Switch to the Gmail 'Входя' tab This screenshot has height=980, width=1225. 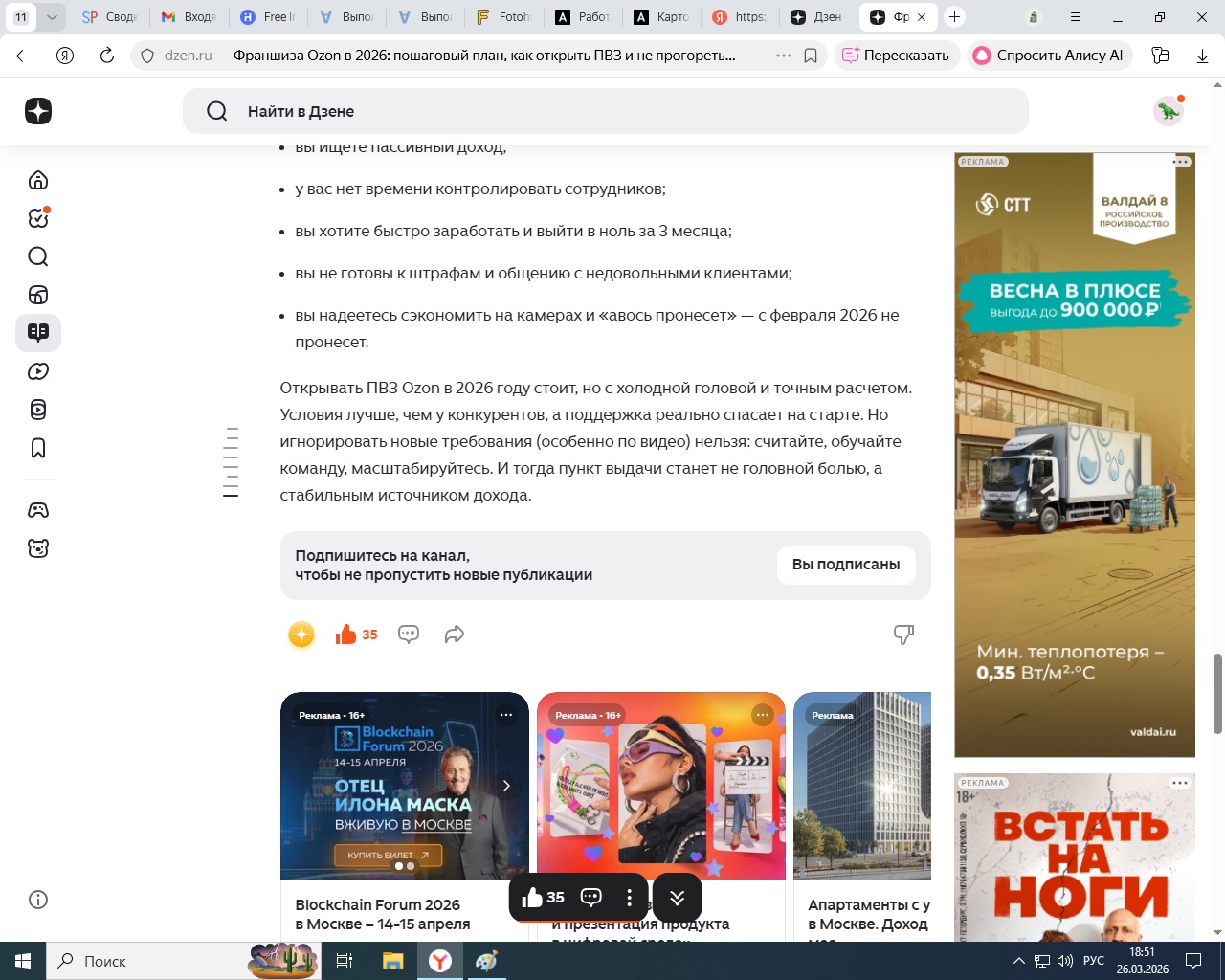pos(189,17)
